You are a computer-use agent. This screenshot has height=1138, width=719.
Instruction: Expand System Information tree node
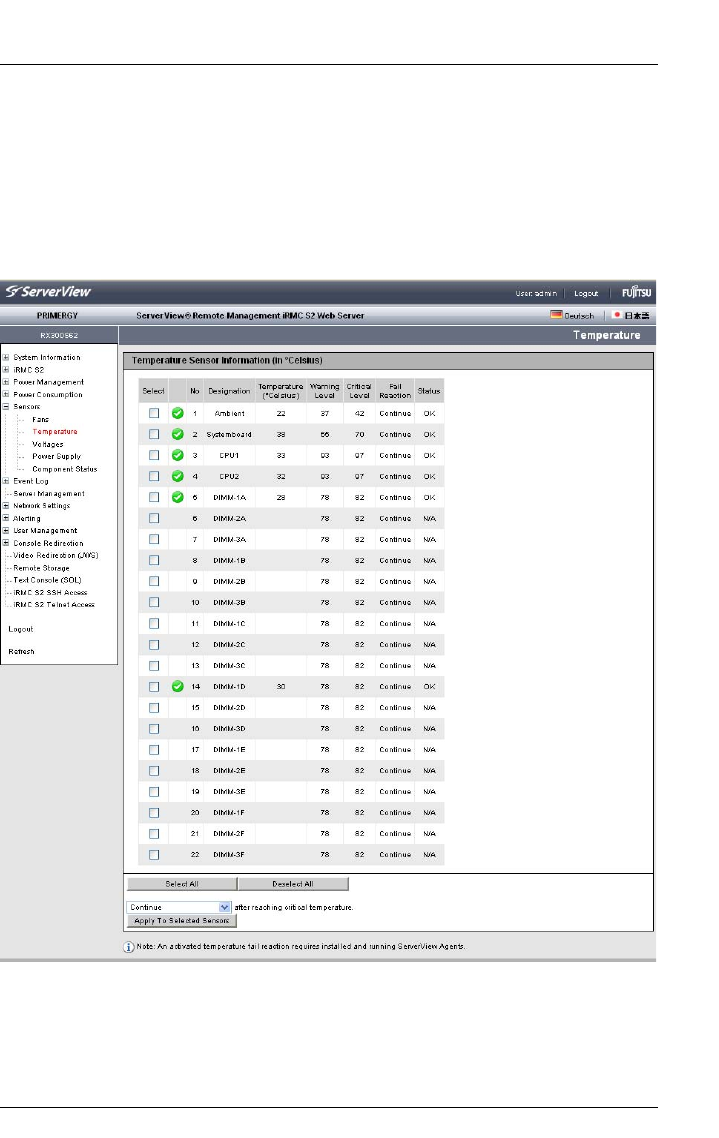click(6, 357)
